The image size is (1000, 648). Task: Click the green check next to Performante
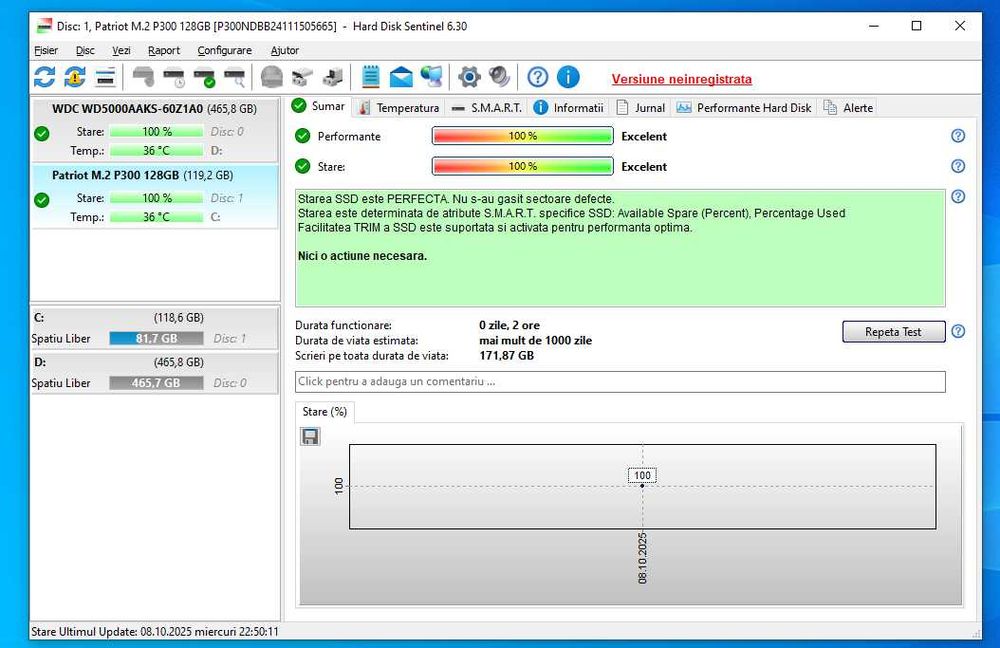tap(303, 136)
